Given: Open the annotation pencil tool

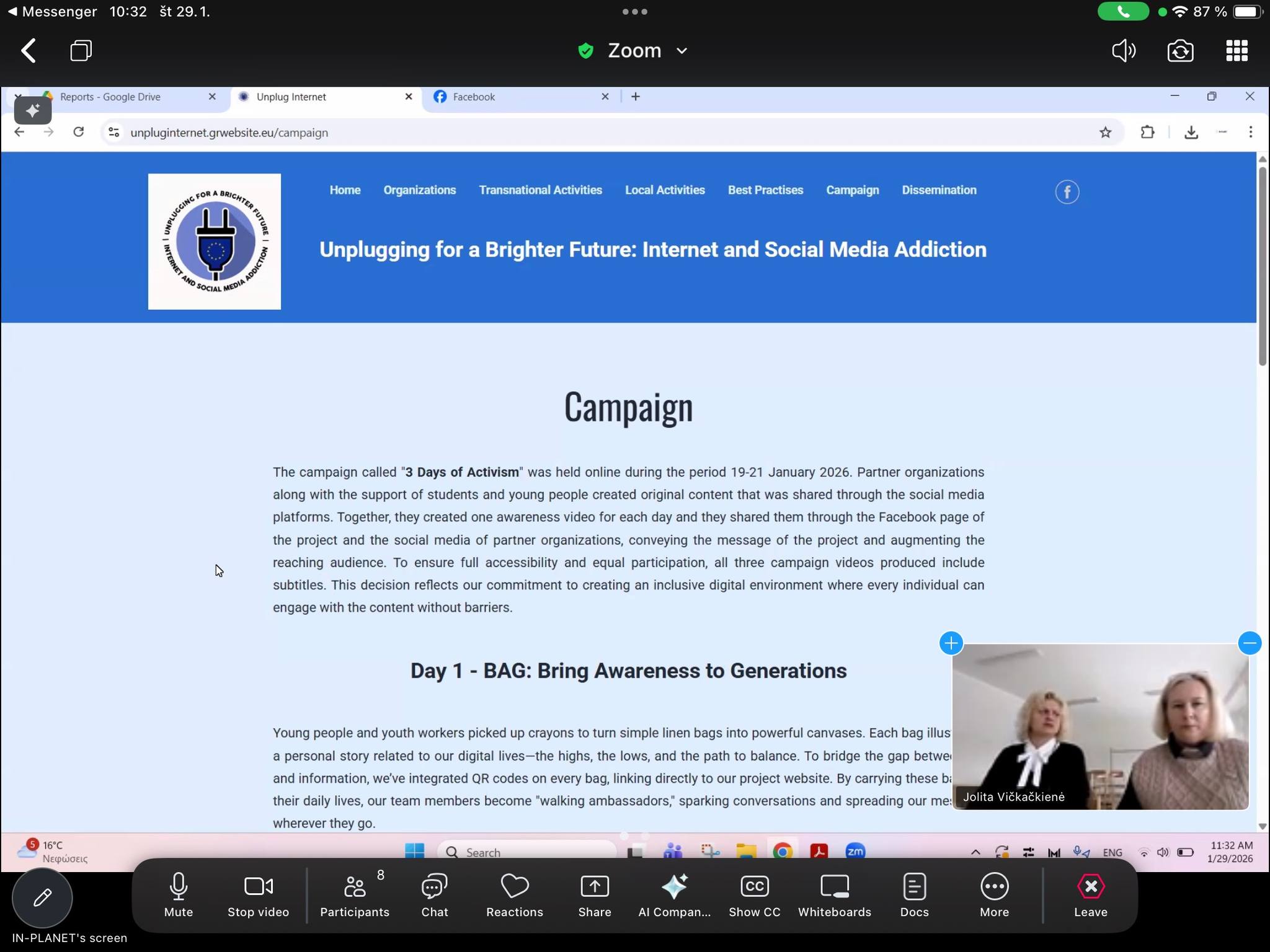Looking at the screenshot, I should [42, 897].
